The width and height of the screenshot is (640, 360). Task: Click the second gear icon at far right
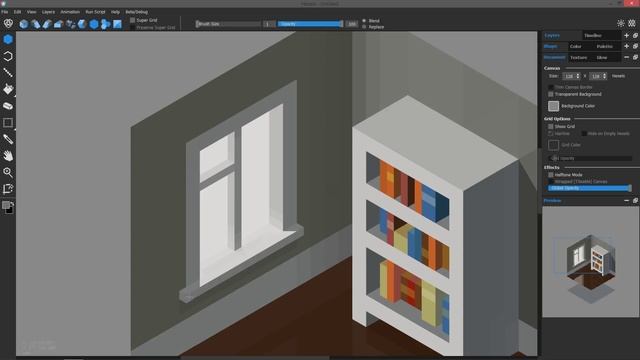(x=632, y=23)
